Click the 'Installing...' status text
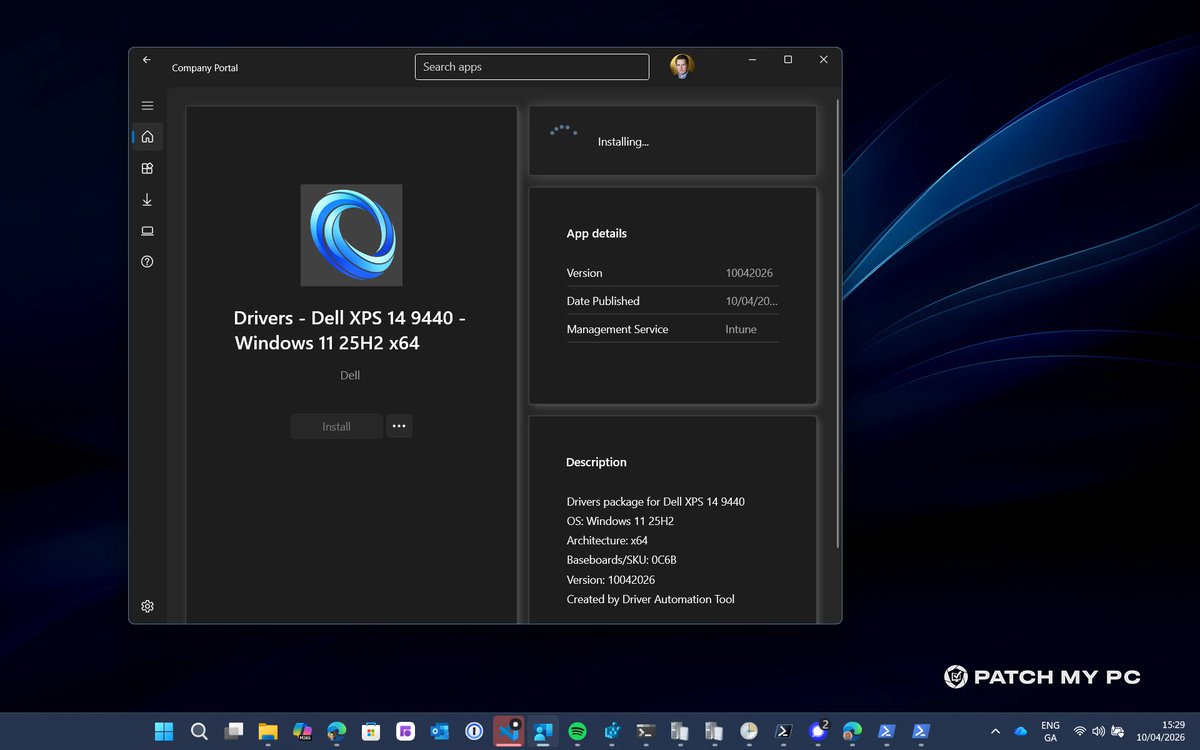This screenshot has width=1200, height=750. click(623, 142)
